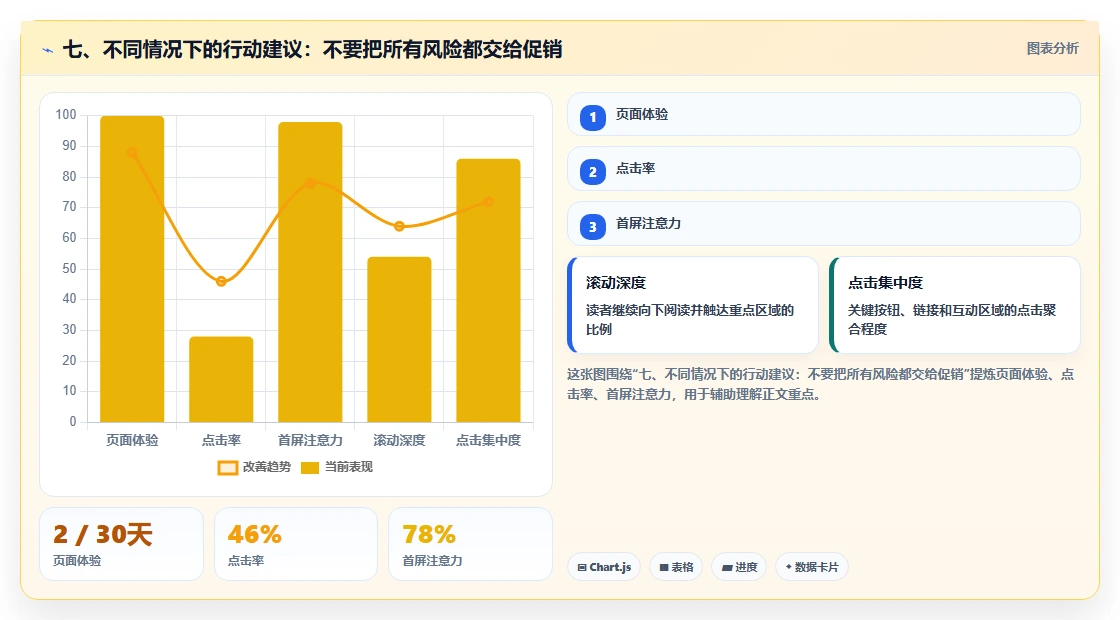
Task: Click the 点击集中度 bar in chart
Action: (x=489, y=291)
